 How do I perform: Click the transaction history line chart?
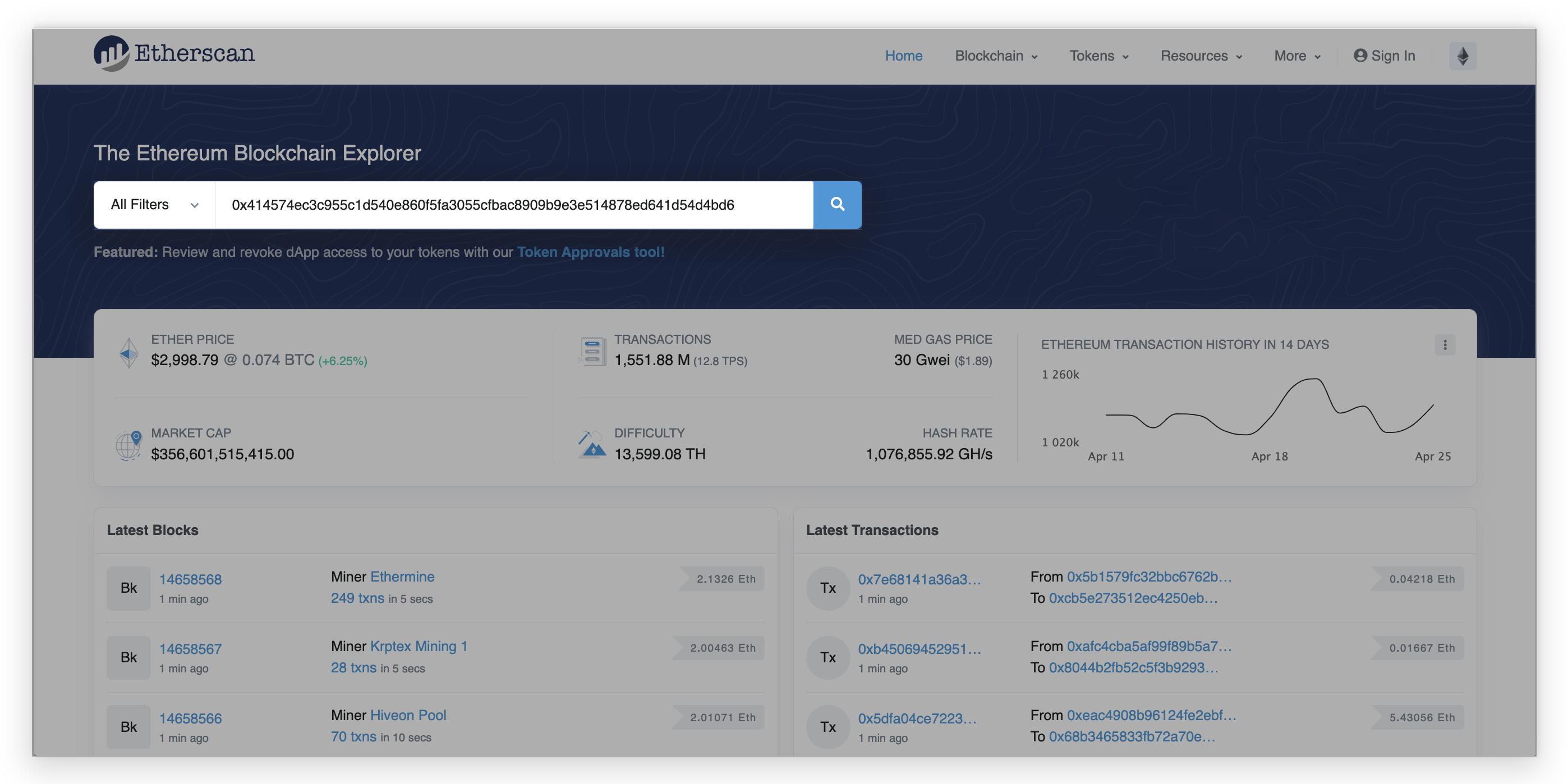(x=1269, y=407)
